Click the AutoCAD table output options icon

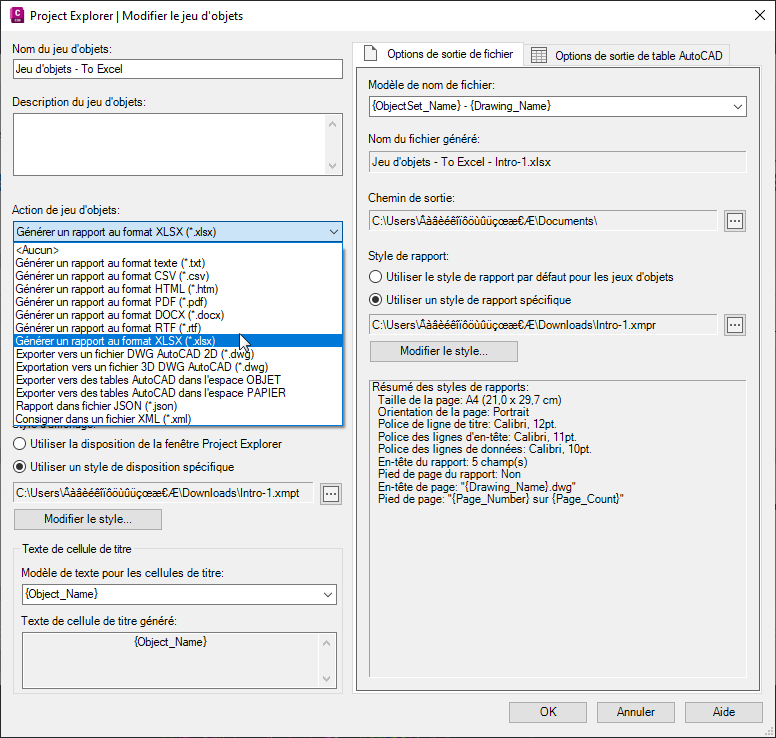tap(539, 55)
